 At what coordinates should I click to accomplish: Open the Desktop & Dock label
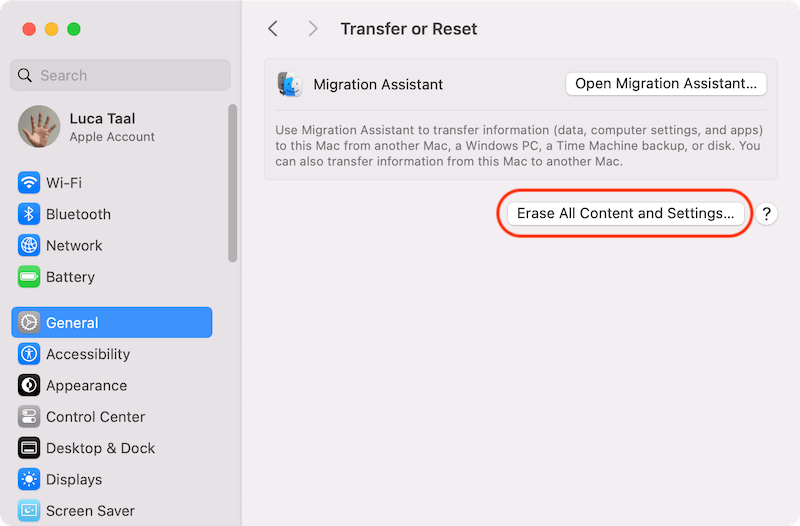101,448
